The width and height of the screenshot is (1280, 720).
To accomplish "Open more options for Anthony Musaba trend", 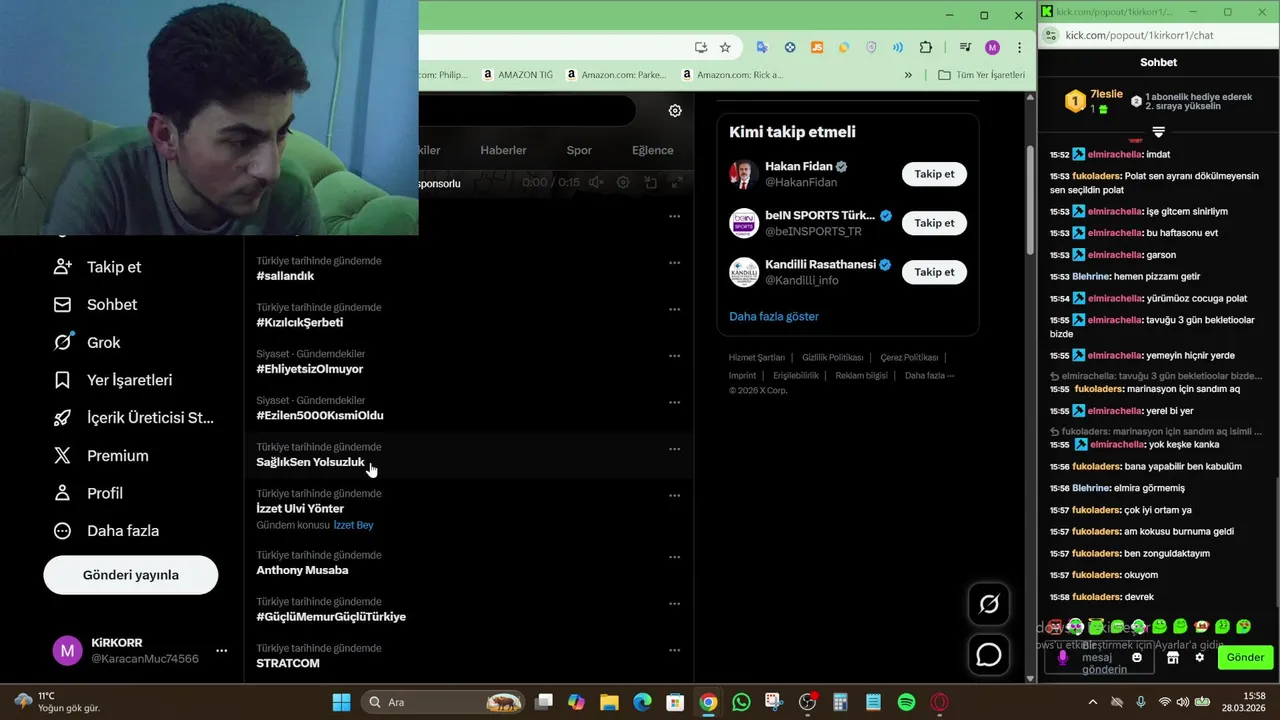I will click(x=674, y=557).
